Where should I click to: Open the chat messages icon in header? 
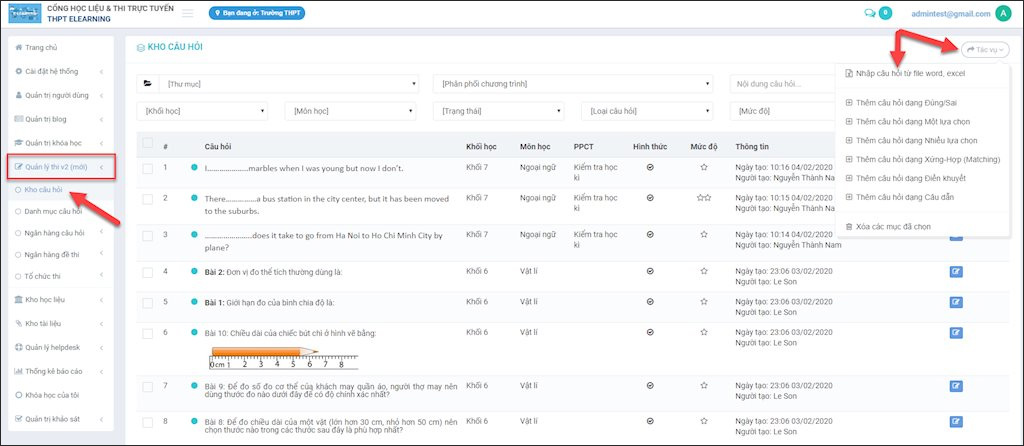click(870, 13)
